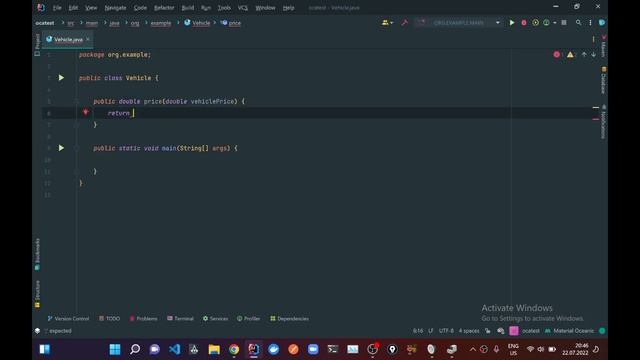Image resolution: width=640 pixels, height=360 pixels.
Task: Click the 6:16 cursor position in the status bar
Action: 418,331
